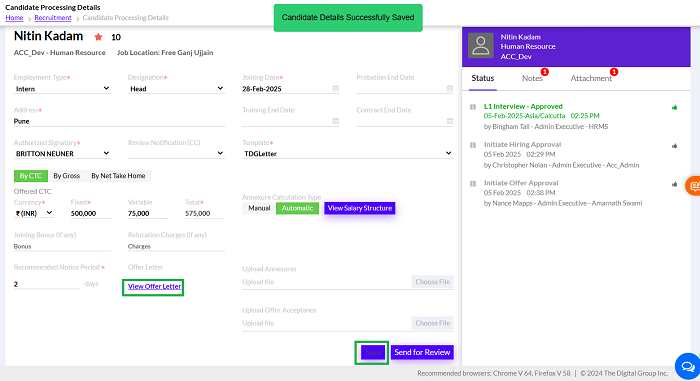Set Annexure Calculation Type to Manual
Image resolution: width=700 pixels, height=381 pixels.
click(259, 208)
